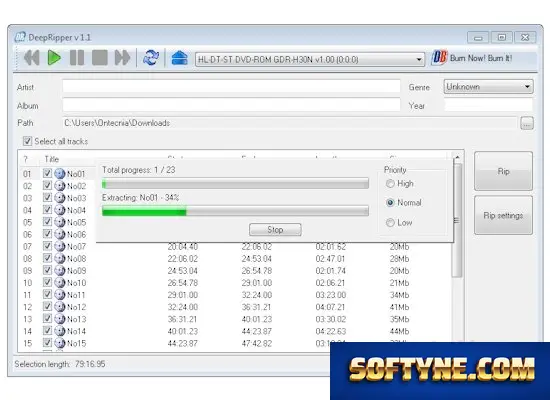The width and height of the screenshot is (550, 400).
Task: Stop the current extraction
Action: tap(275, 230)
